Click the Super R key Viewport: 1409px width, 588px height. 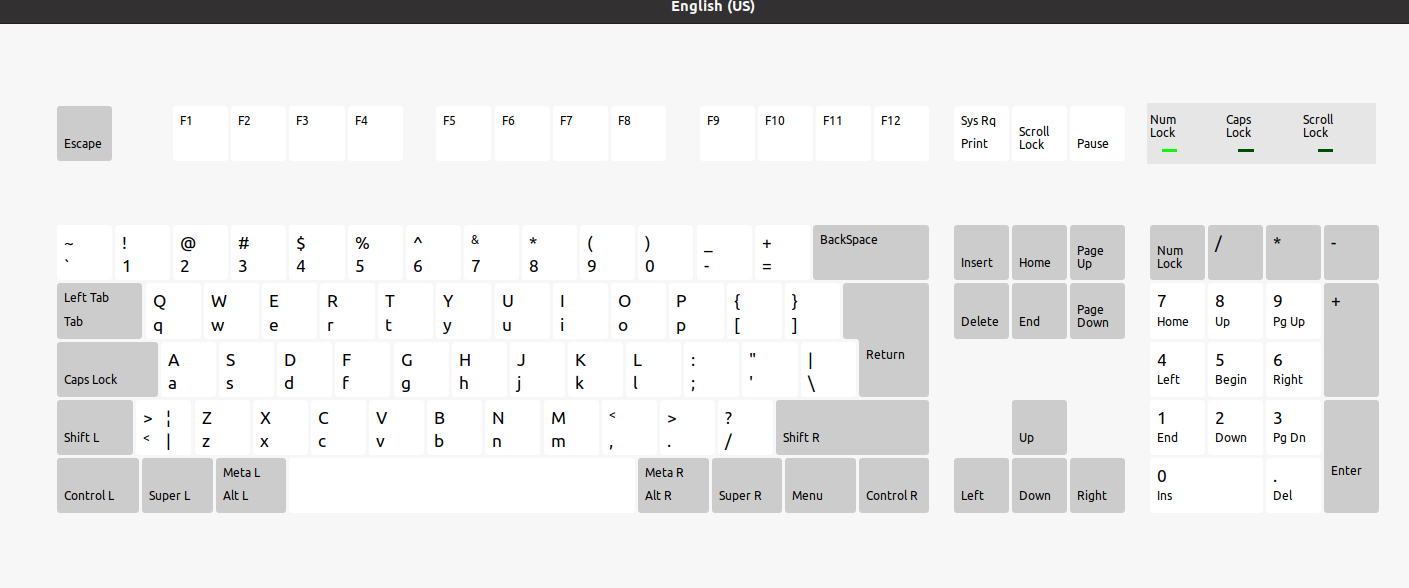[x=747, y=485]
